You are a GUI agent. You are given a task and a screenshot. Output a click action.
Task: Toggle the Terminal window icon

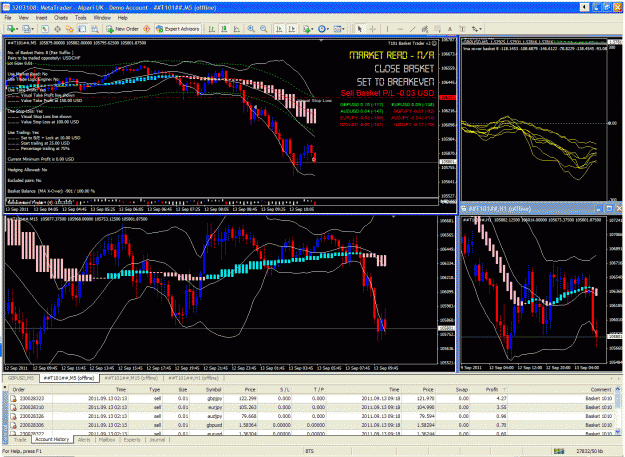pos(82,29)
